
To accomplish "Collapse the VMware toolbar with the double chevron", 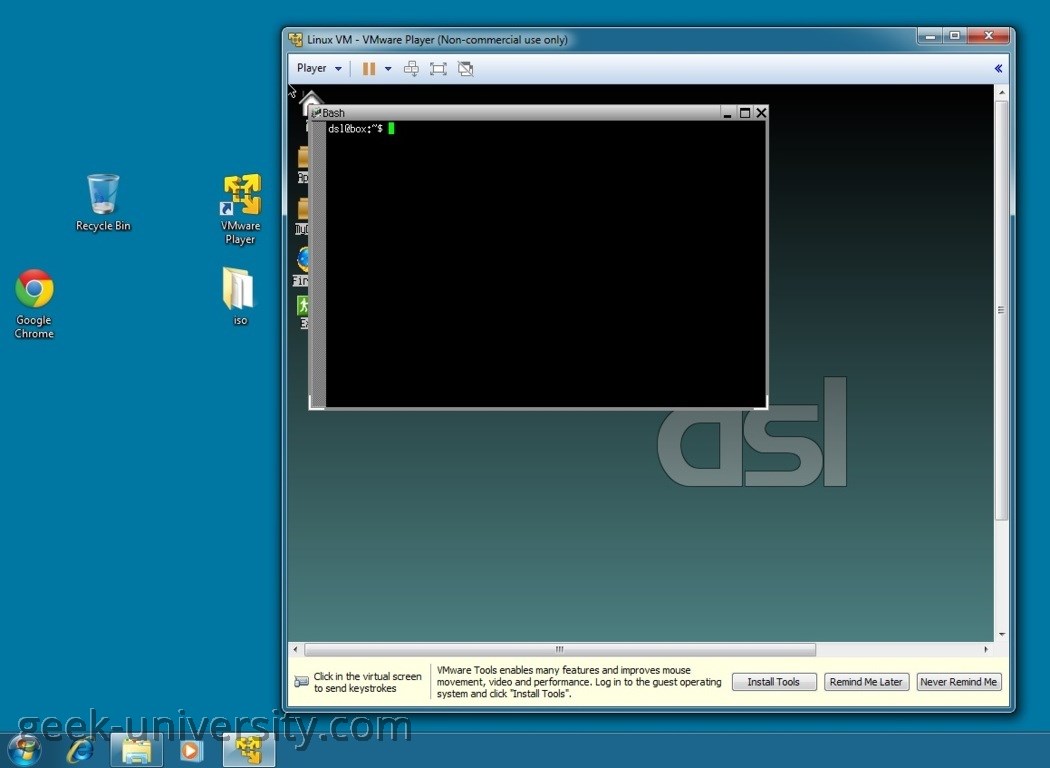I will 998,68.
